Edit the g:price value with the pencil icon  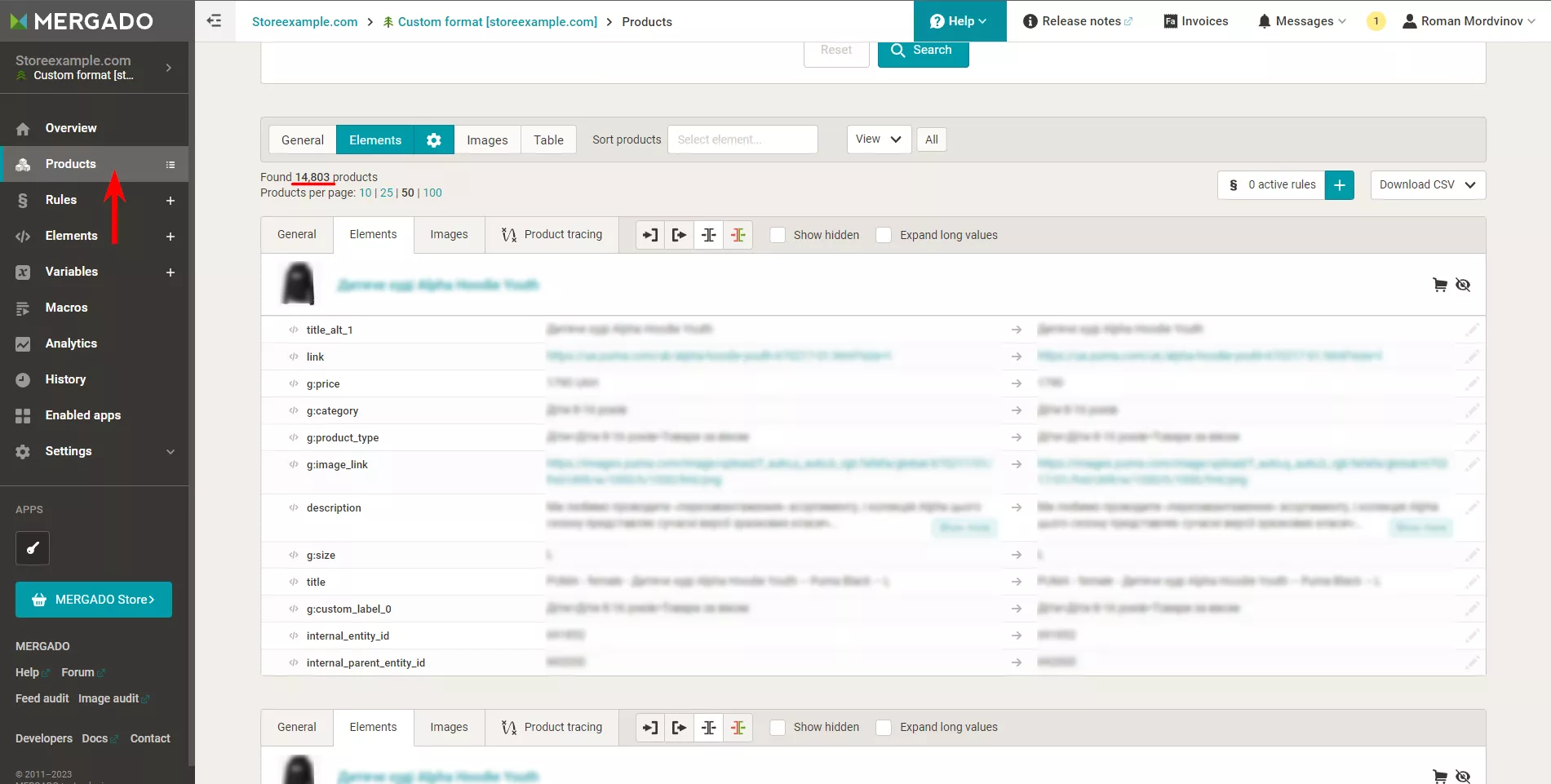[1472, 383]
